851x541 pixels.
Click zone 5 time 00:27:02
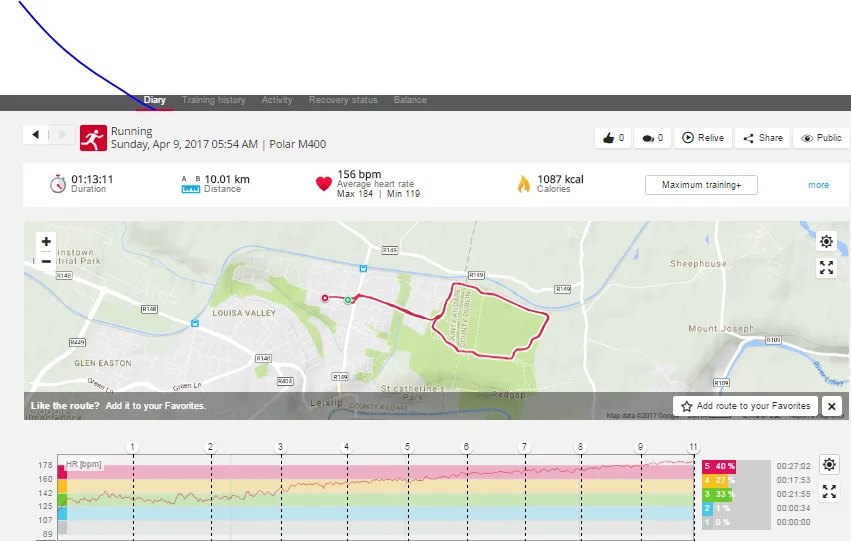(x=793, y=466)
